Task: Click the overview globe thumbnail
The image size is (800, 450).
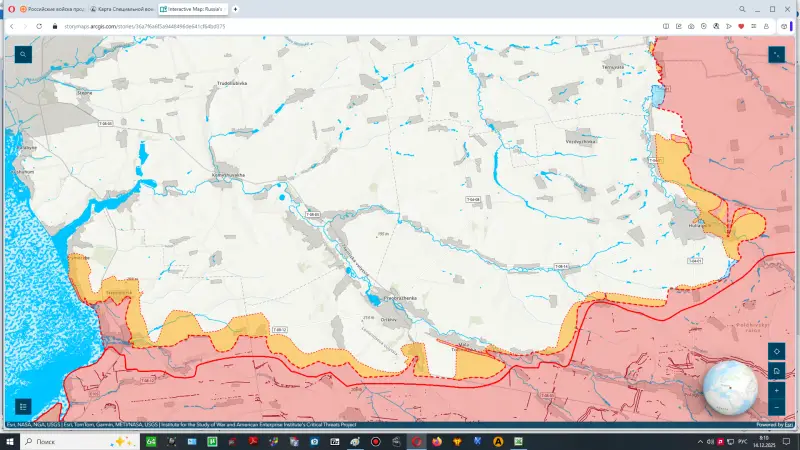Action: 730,388
